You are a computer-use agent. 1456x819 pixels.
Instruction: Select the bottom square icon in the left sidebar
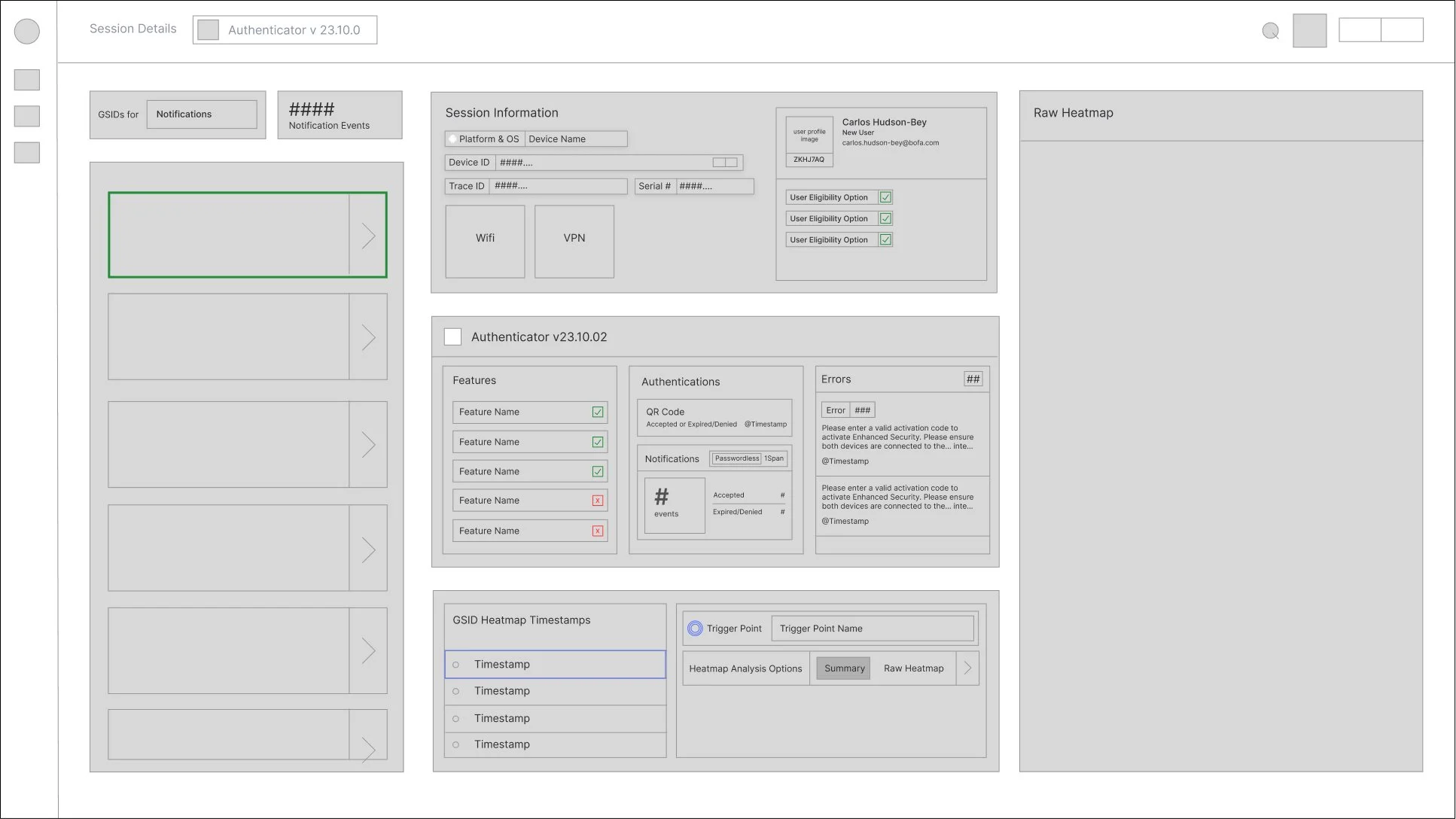point(26,153)
